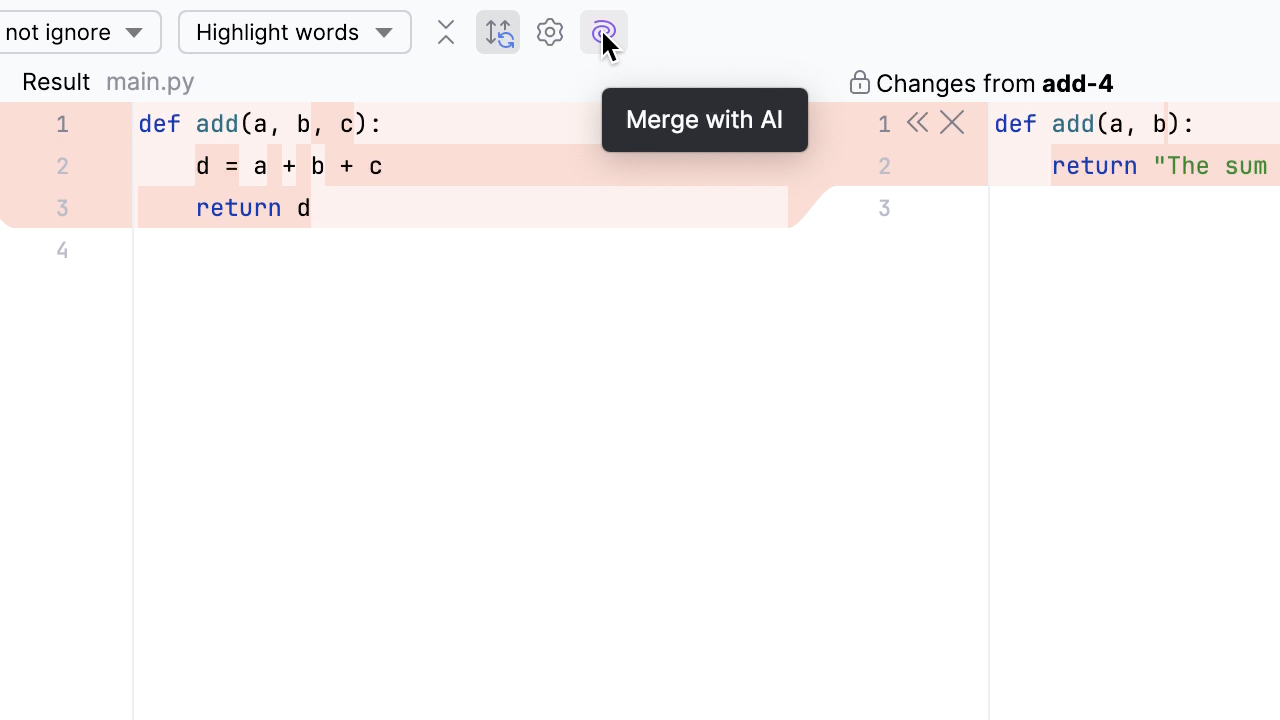The height and width of the screenshot is (720, 1280).
Task: Open the diff settings gear
Action: point(550,33)
